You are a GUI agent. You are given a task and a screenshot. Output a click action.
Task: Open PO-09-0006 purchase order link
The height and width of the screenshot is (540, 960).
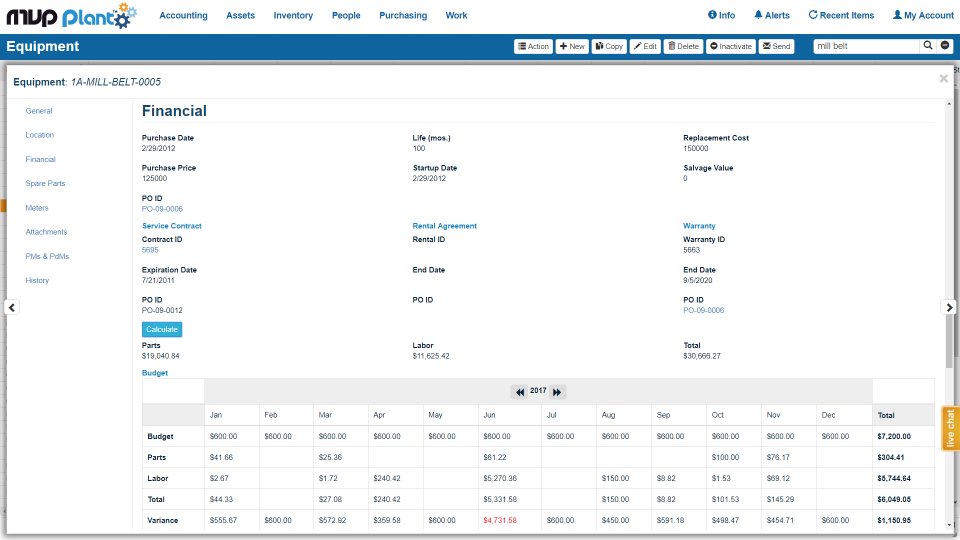[162, 209]
